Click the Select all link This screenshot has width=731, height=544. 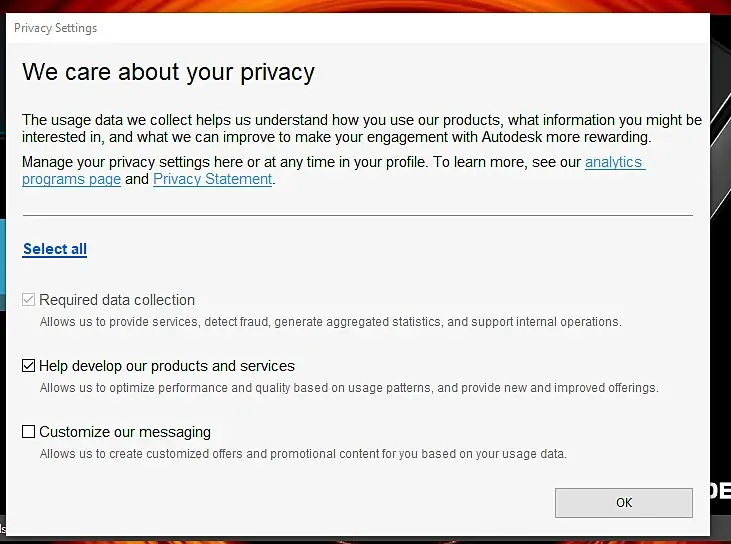[x=55, y=249]
